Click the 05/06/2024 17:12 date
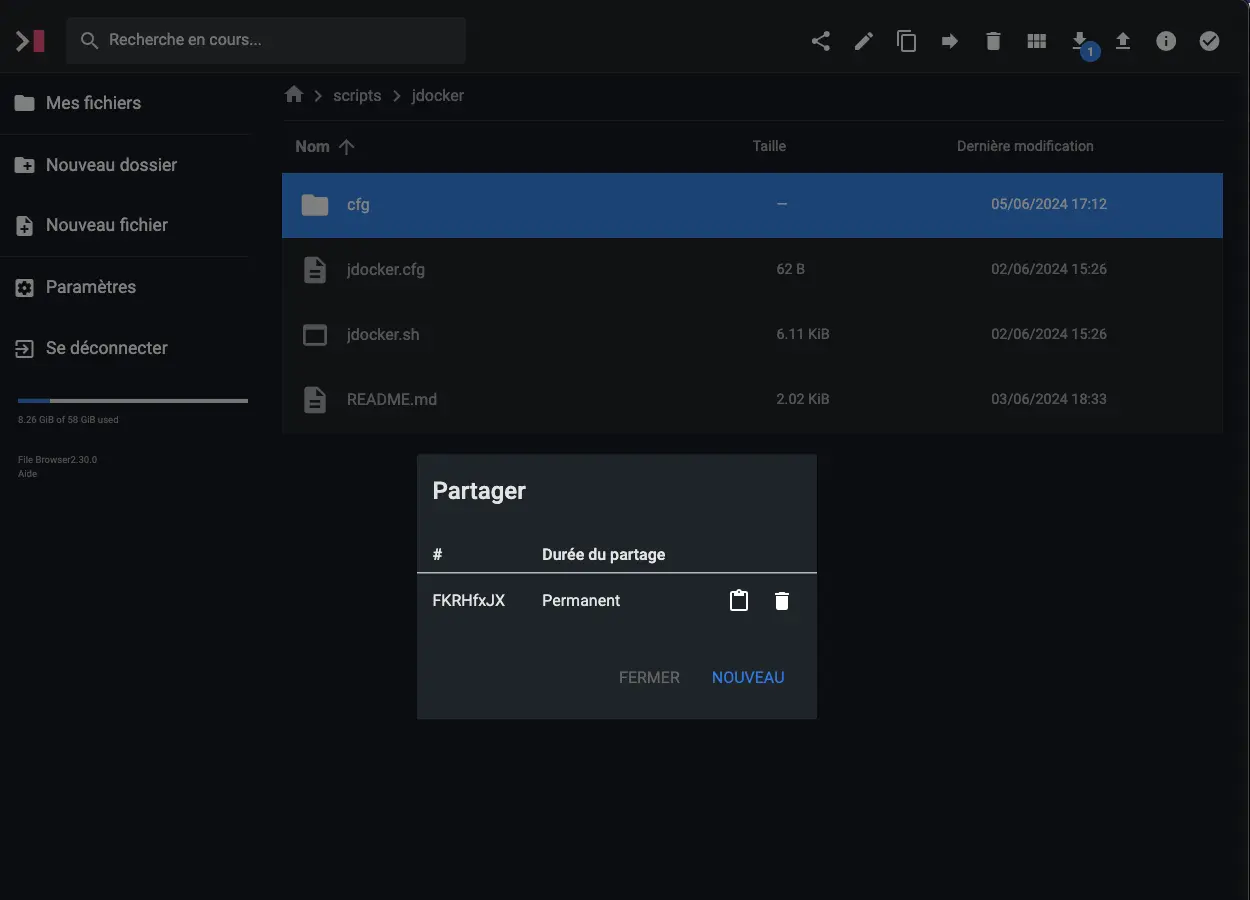This screenshot has height=900, width=1250. click(1049, 204)
